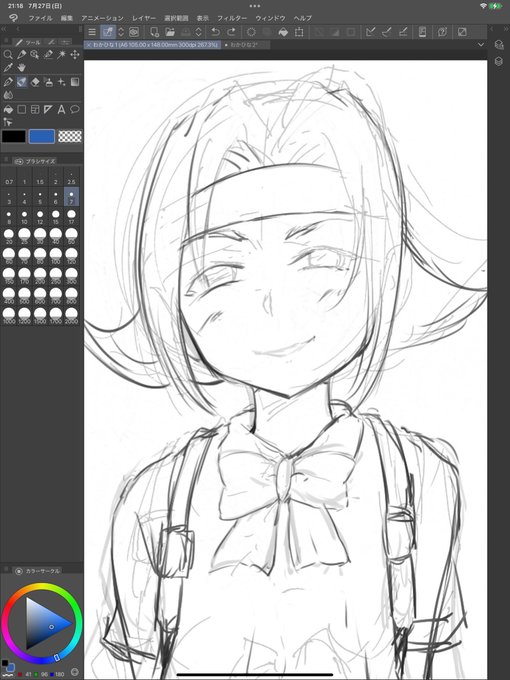Select the Blend tool
The width and height of the screenshot is (510, 680).
pyautogui.click(x=8, y=95)
